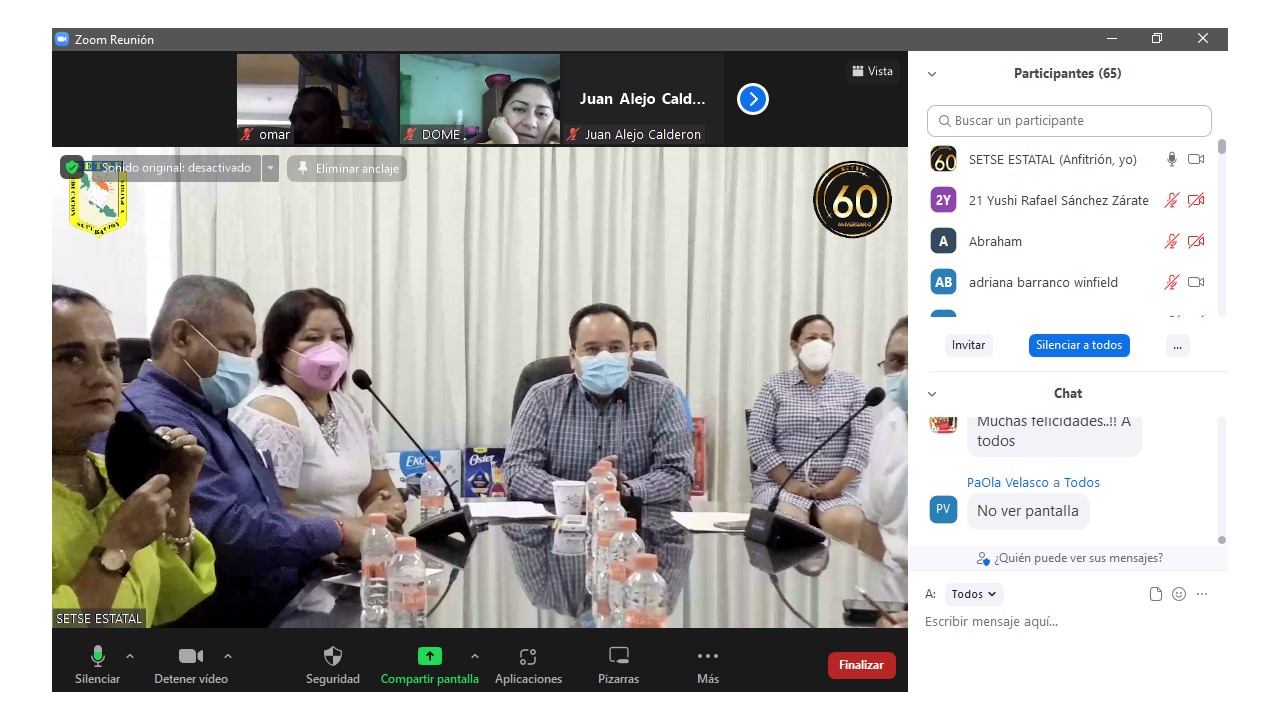Click 'SETSE ESTATAL' name label on video
This screenshot has width=1280, height=720.
click(x=99, y=619)
